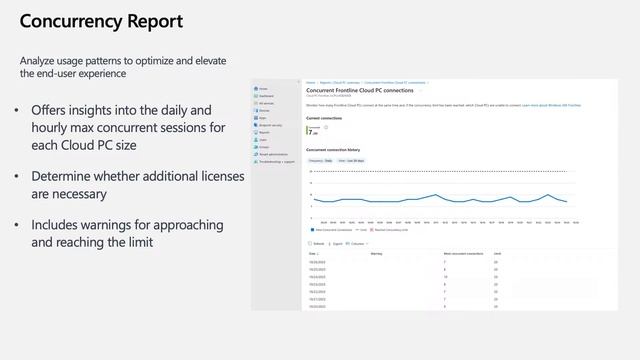This screenshot has width=640, height=360.
Task: Open the Troubleshooting + support menu label
Action: [x=277, y=162]
